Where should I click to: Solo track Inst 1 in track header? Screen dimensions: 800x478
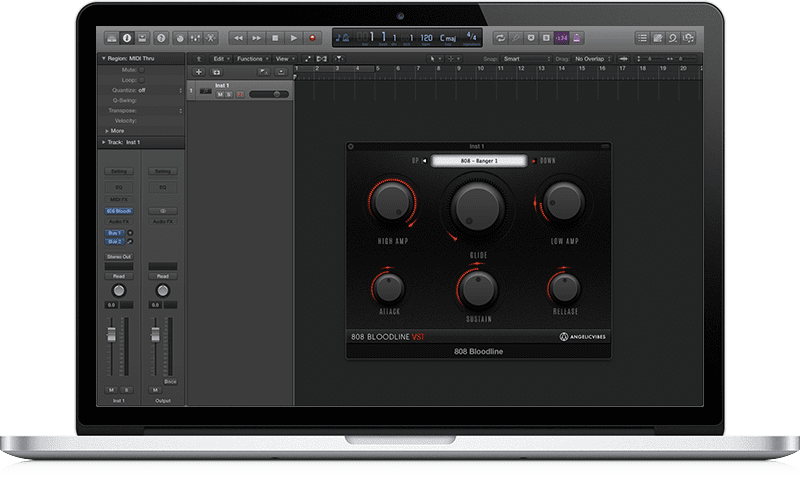tap(229, 94)
